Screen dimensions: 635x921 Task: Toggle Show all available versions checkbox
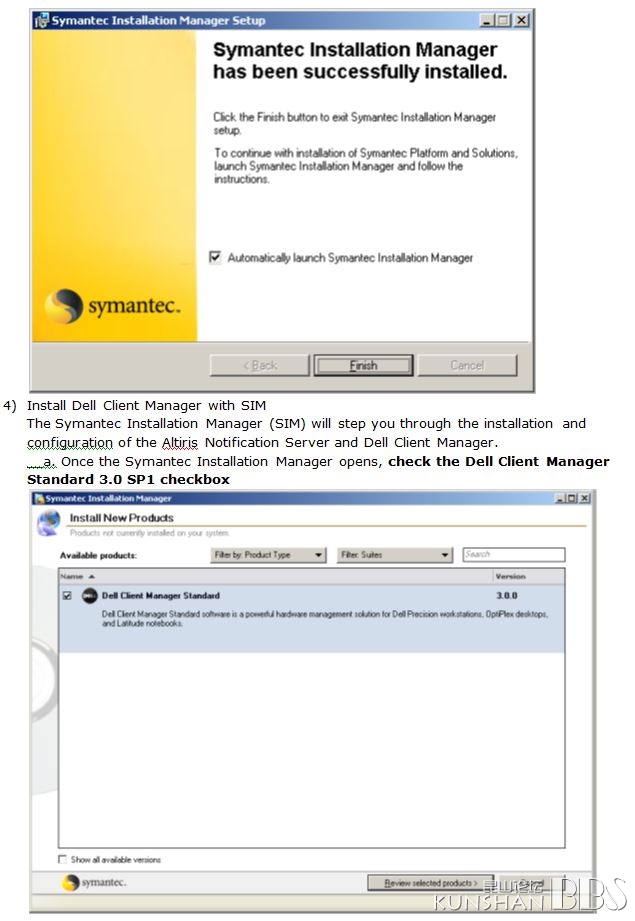(62, 859)
